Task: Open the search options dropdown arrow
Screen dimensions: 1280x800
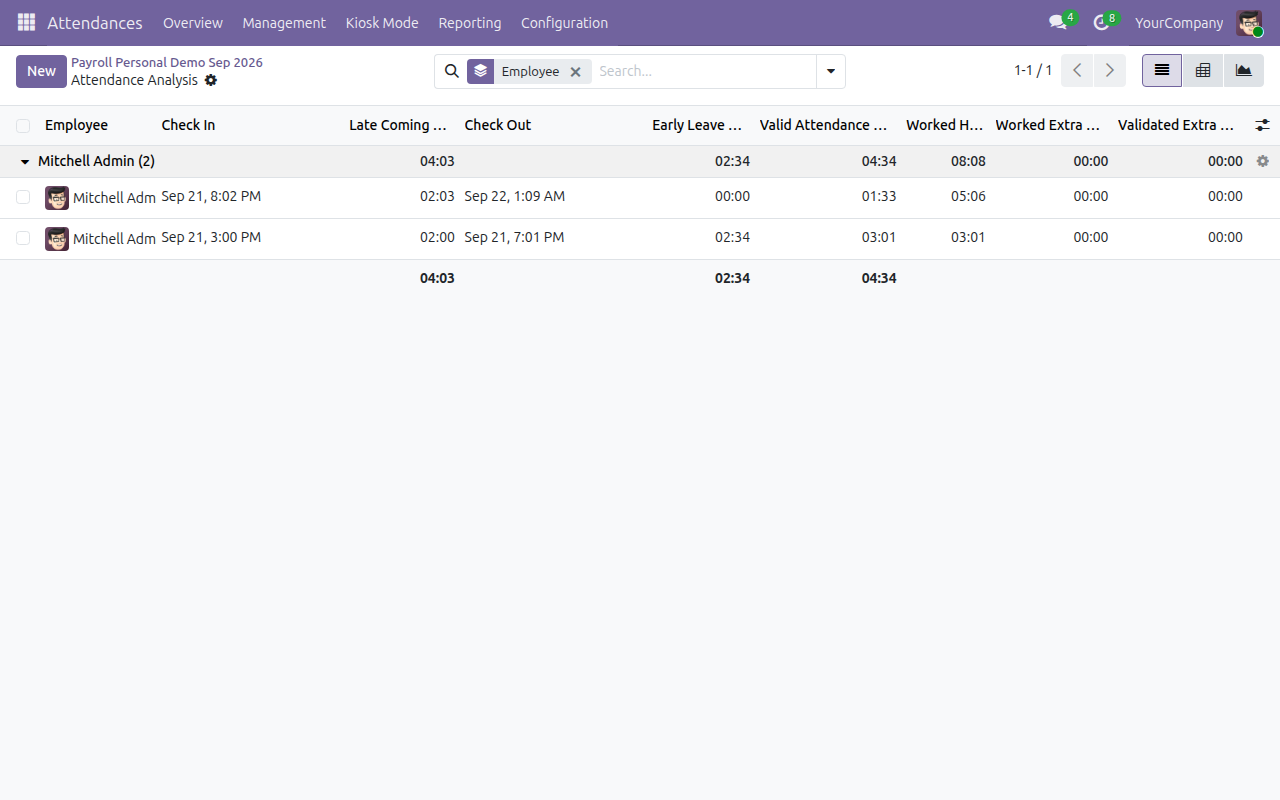Action: pos(831,71)
